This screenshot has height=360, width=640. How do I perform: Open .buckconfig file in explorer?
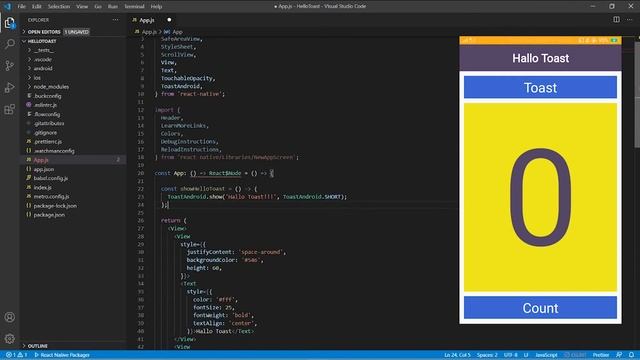tap(48, 96)
